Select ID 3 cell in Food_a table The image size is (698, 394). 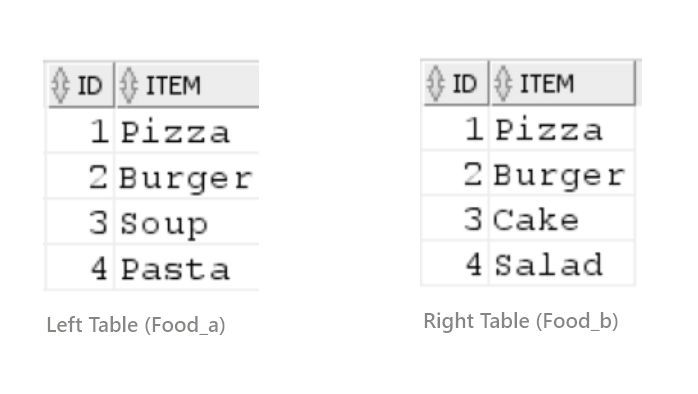point(80,222)
